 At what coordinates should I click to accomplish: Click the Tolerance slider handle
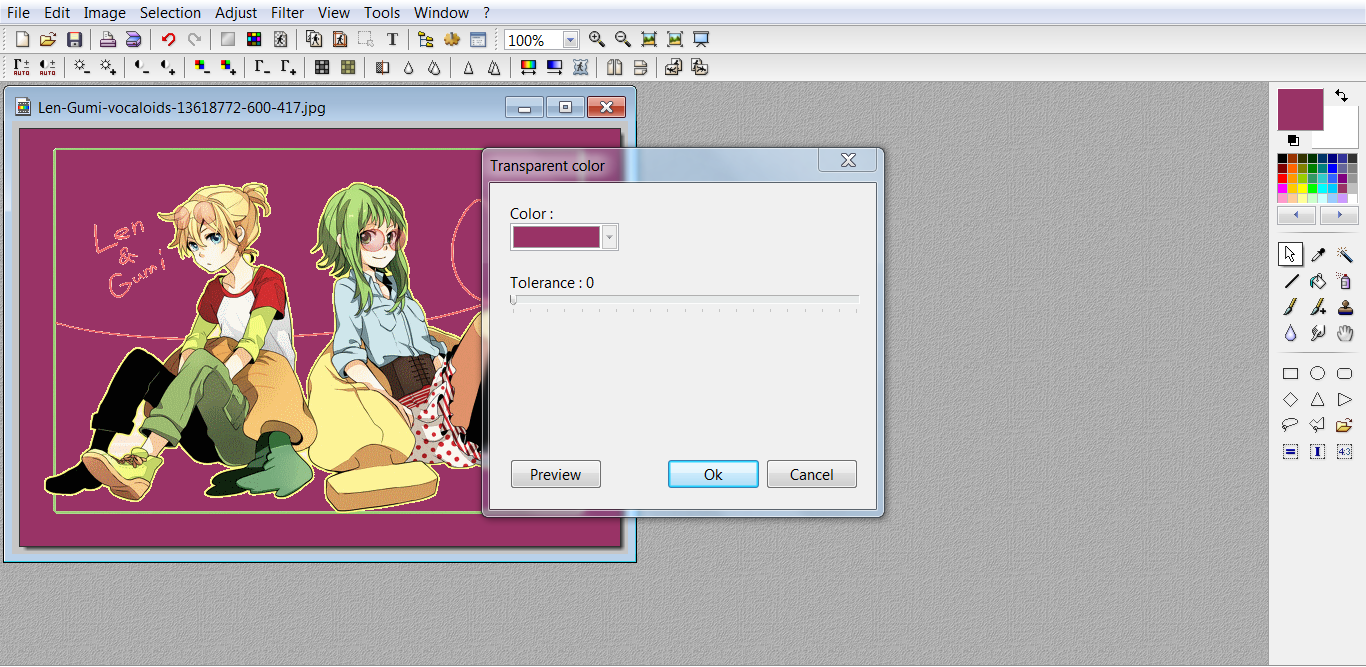[513, 299]
